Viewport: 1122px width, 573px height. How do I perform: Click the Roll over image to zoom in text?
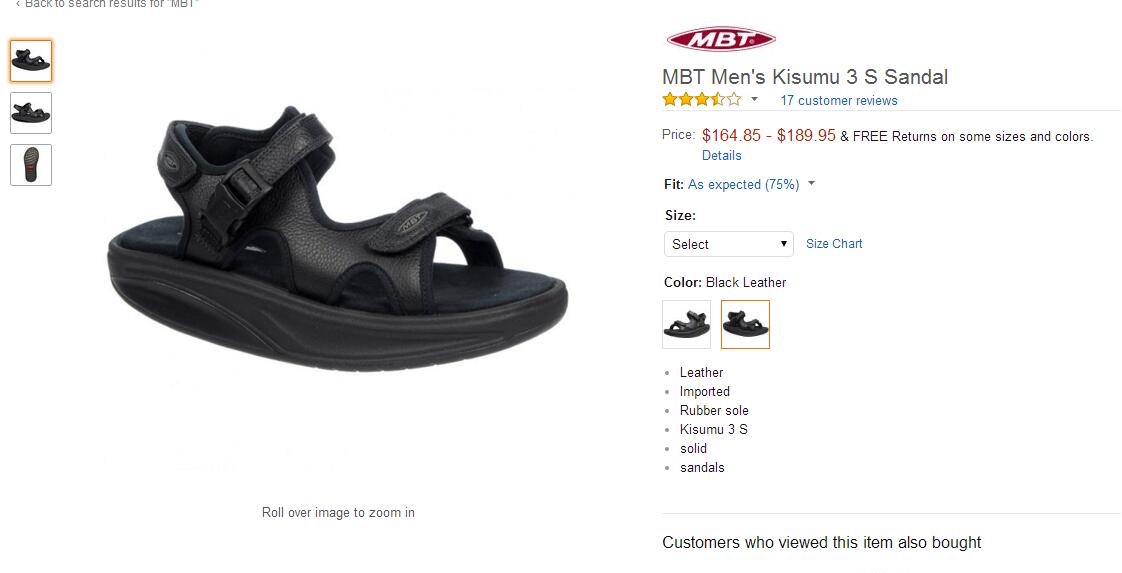point(338,512)
